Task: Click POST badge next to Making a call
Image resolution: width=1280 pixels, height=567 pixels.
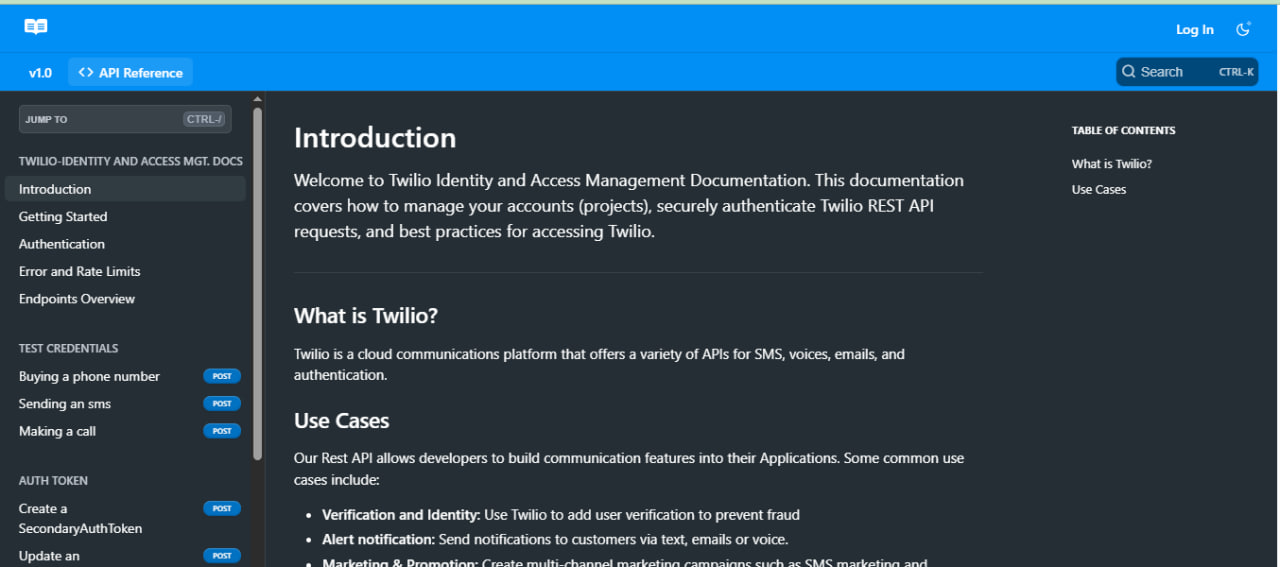Action: [222, 431]
